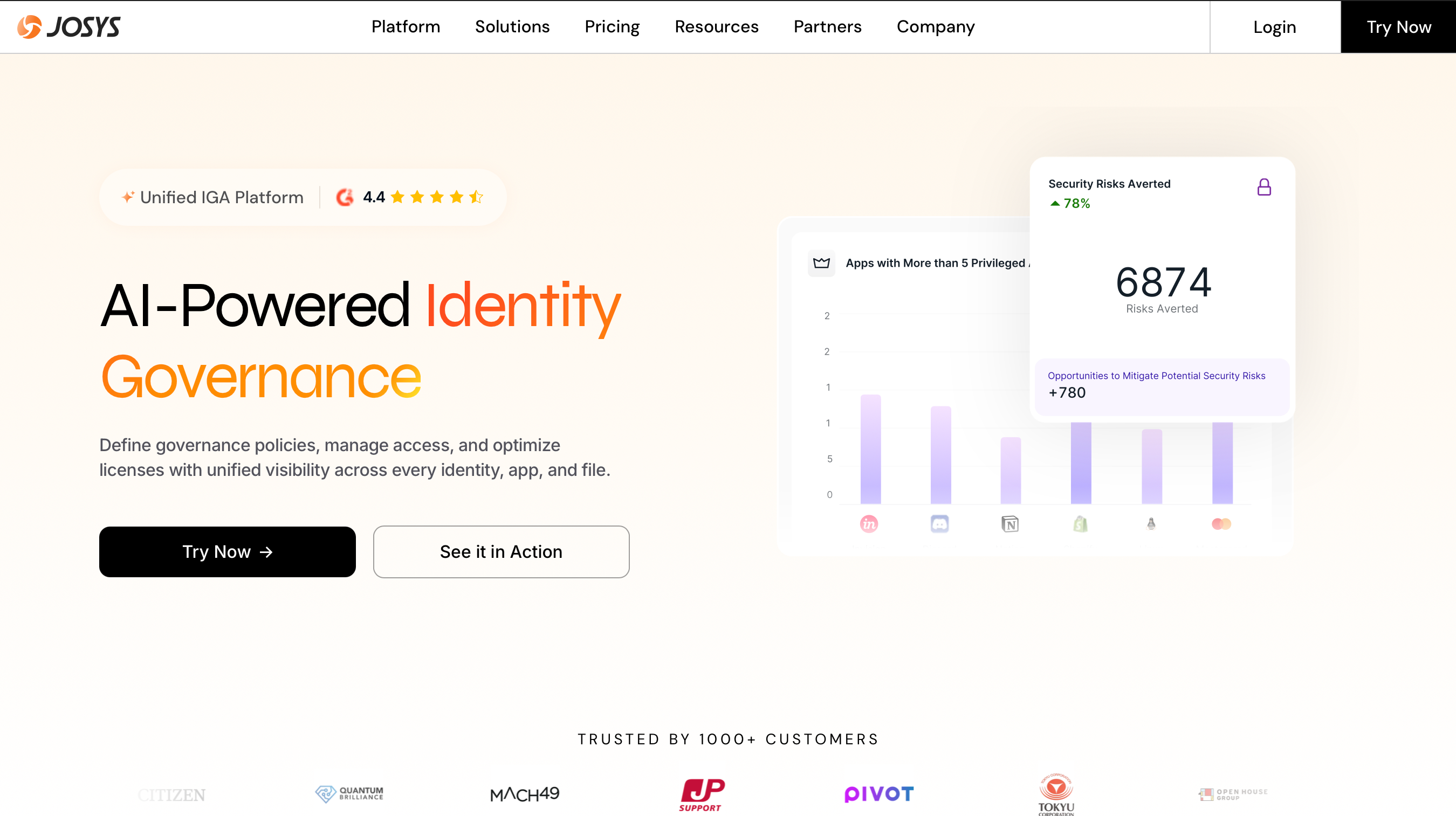Viewport: 1456px width, 816px height.
Task: Click the chart bar above the Discord icon
Action: [940, 455]
